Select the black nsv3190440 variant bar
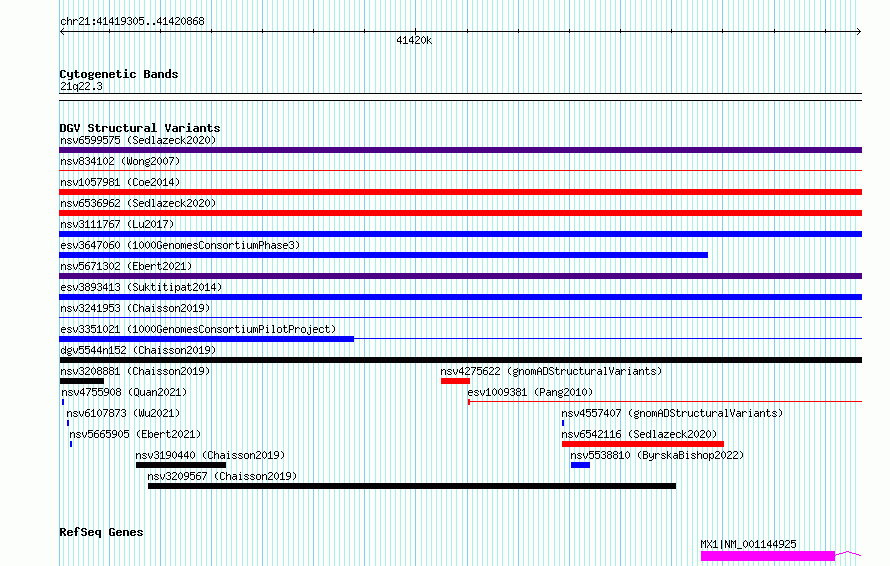Image resolution: width=890 pixels, height=566 pixels. (x=181, y=465)
